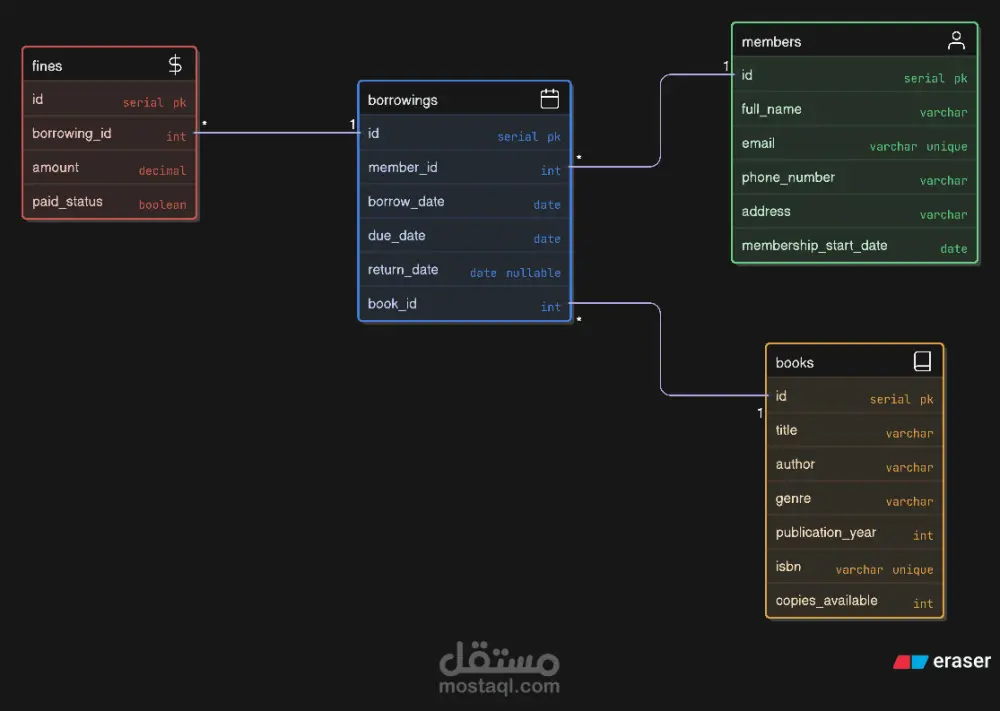Toggle the nullable attribute on return_date
This screenshot has height=711, width=1000.
click(533, 272)
